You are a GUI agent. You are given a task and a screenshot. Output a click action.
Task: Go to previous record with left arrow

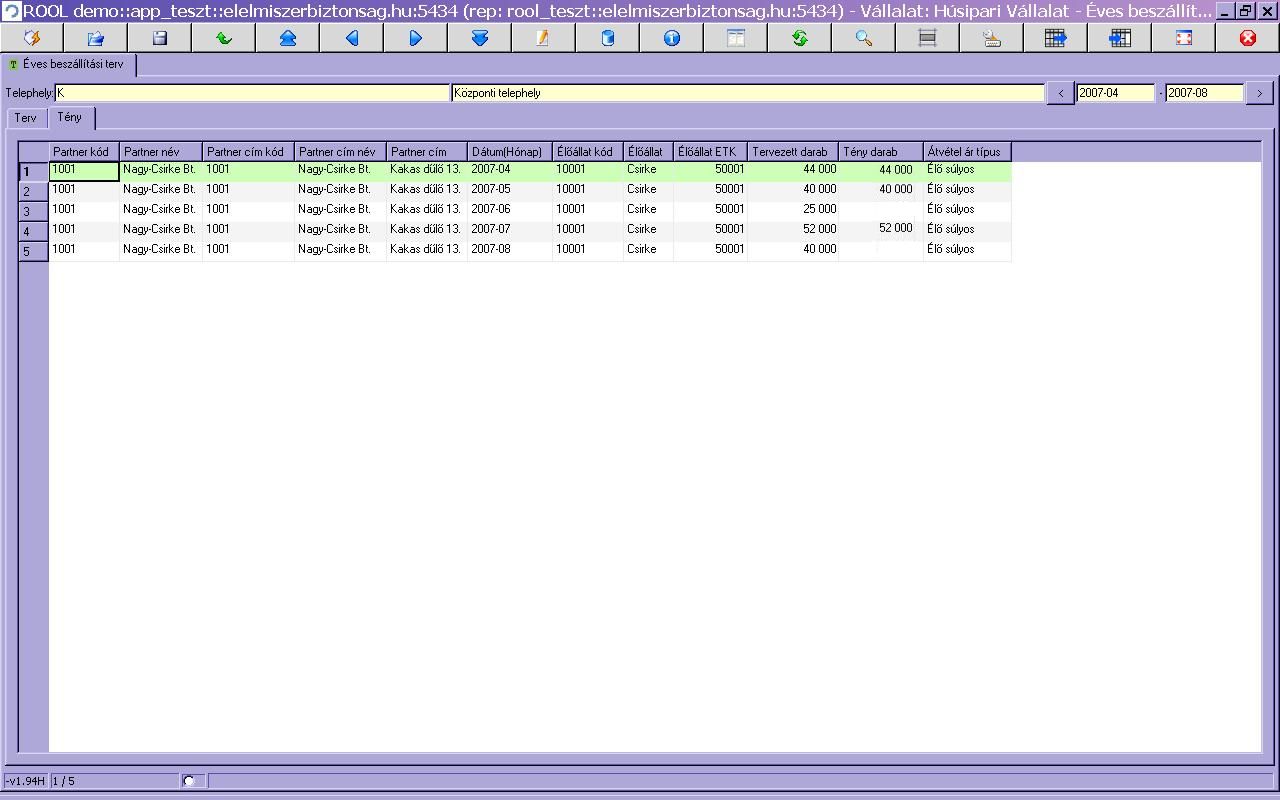352,38
